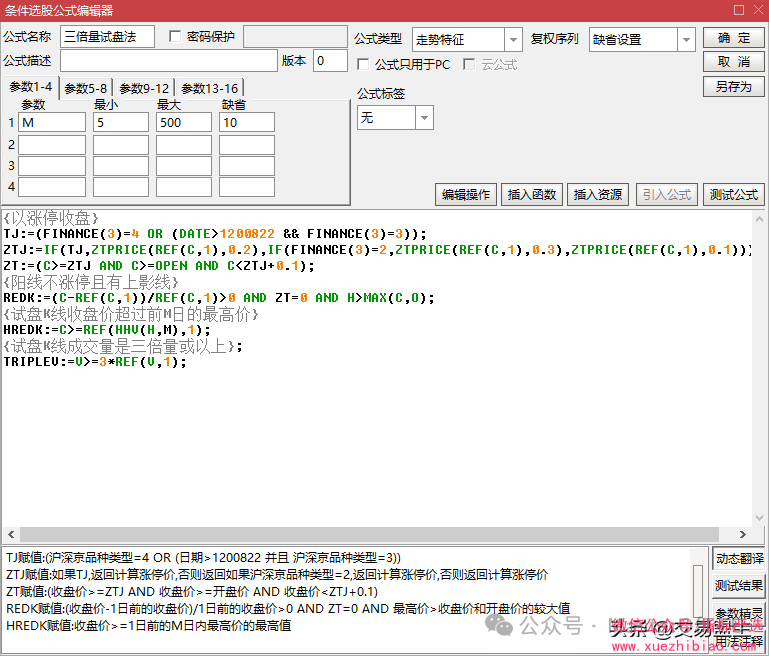Click the 公式名称 field containing 三倍量试盘法
The width and height of the screenshot is (769, 656).
tap(107, 37)
